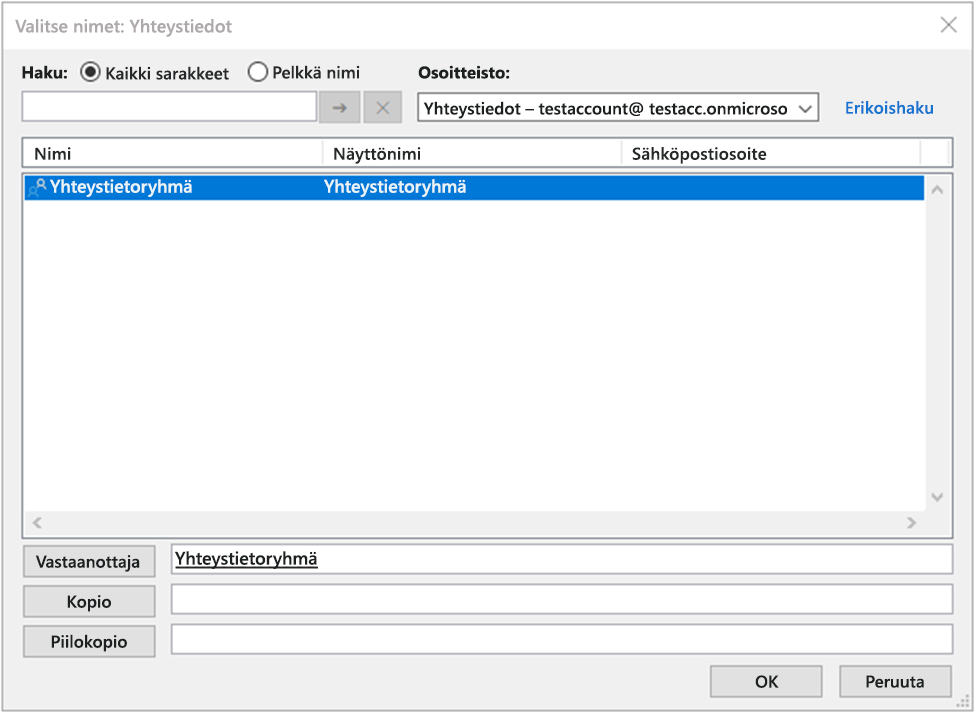The width and height of the screenshot is (975, 713).
Task: Cancel with the Peruuta button
Action: click(x=895, y=681)
